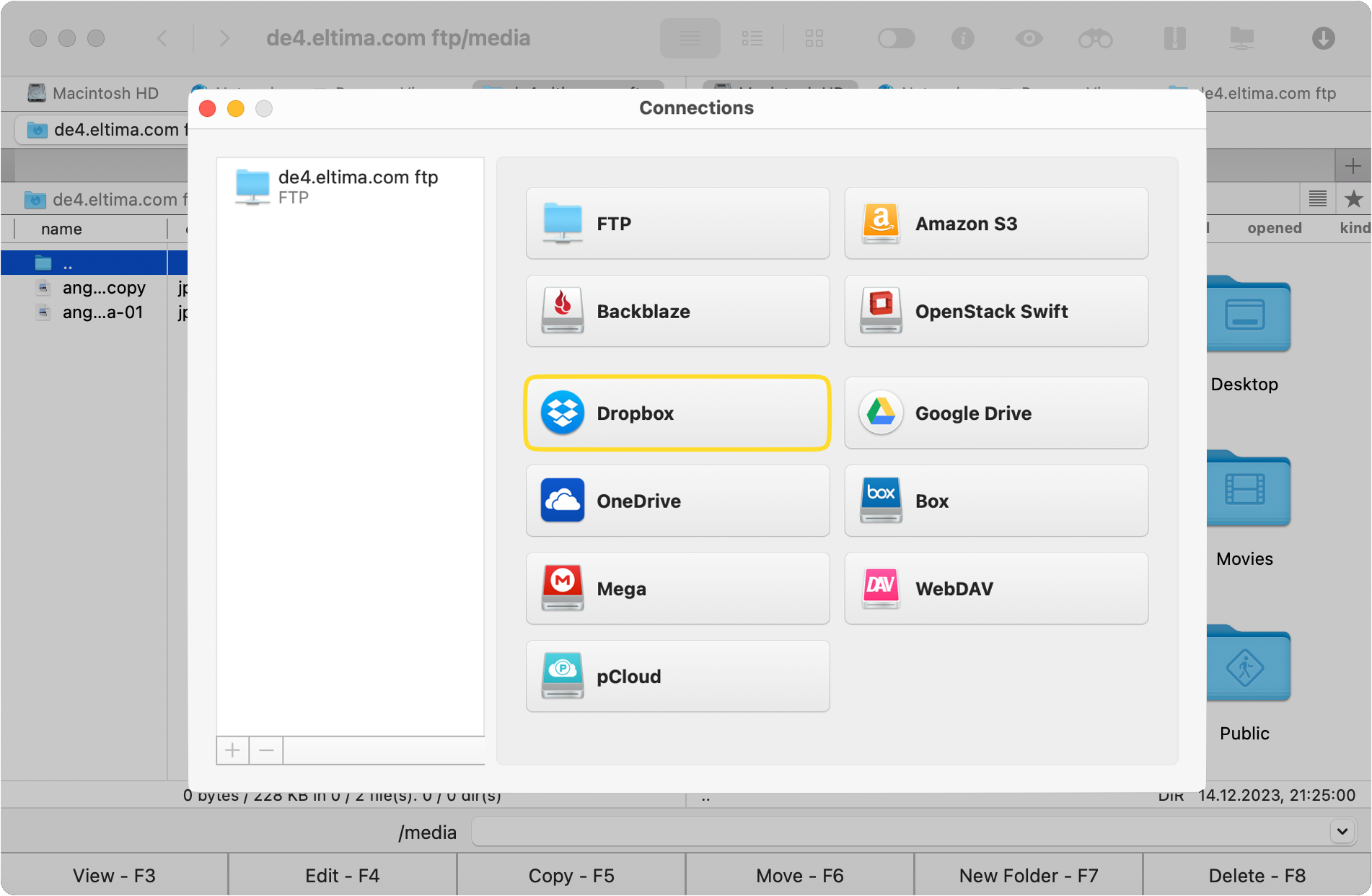Viewport: 1372px width, 896px height.
Task: Choose OpenStack Swift storage
Action: (995, 311)
